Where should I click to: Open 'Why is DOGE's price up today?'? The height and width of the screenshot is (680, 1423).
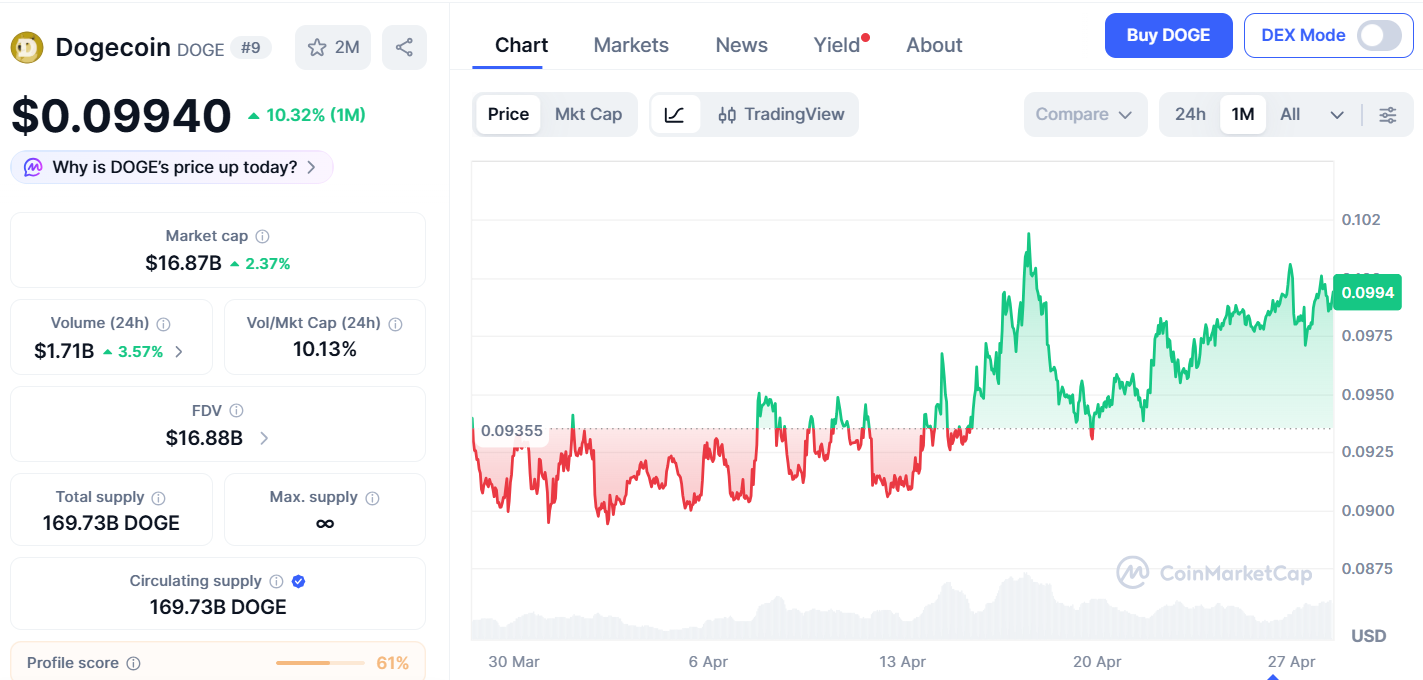point(171,167)
